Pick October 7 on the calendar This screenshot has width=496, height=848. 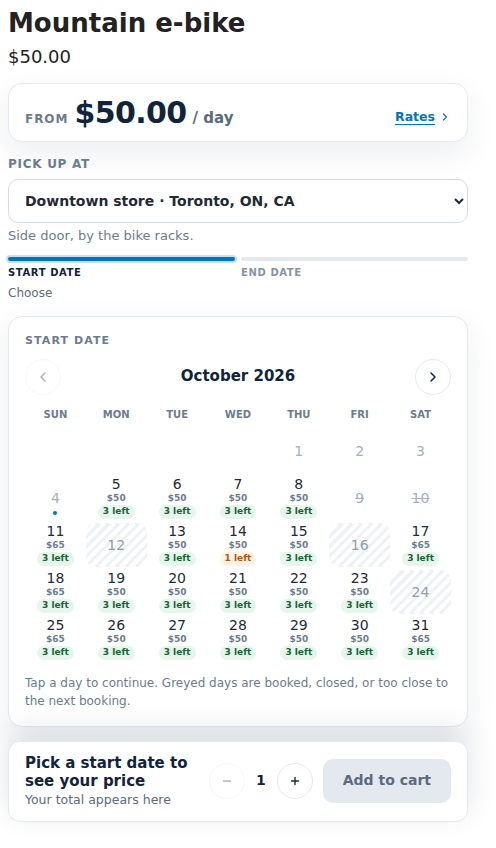238,498
